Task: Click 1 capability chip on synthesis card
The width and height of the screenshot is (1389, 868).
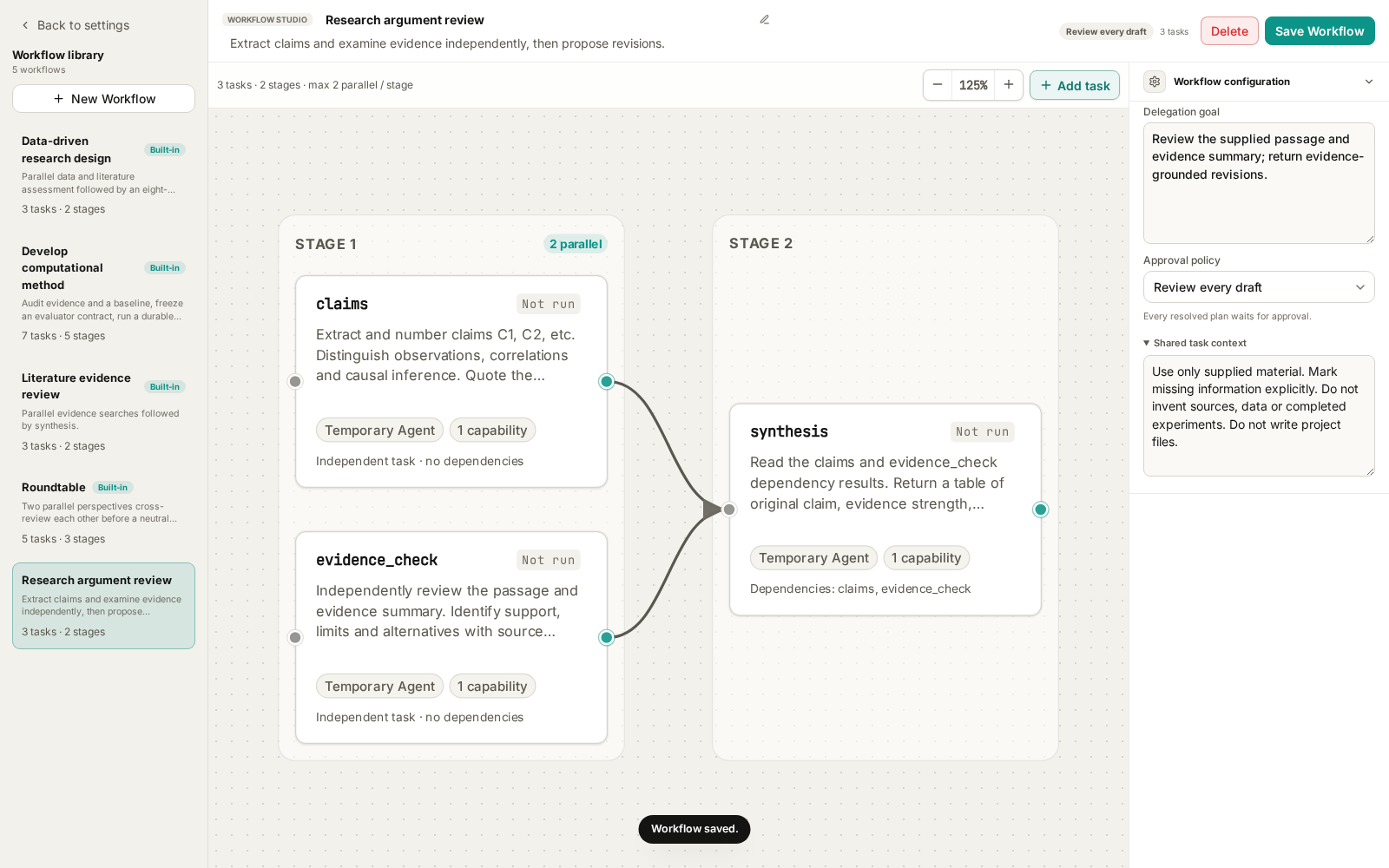Action: pos(926,558)
